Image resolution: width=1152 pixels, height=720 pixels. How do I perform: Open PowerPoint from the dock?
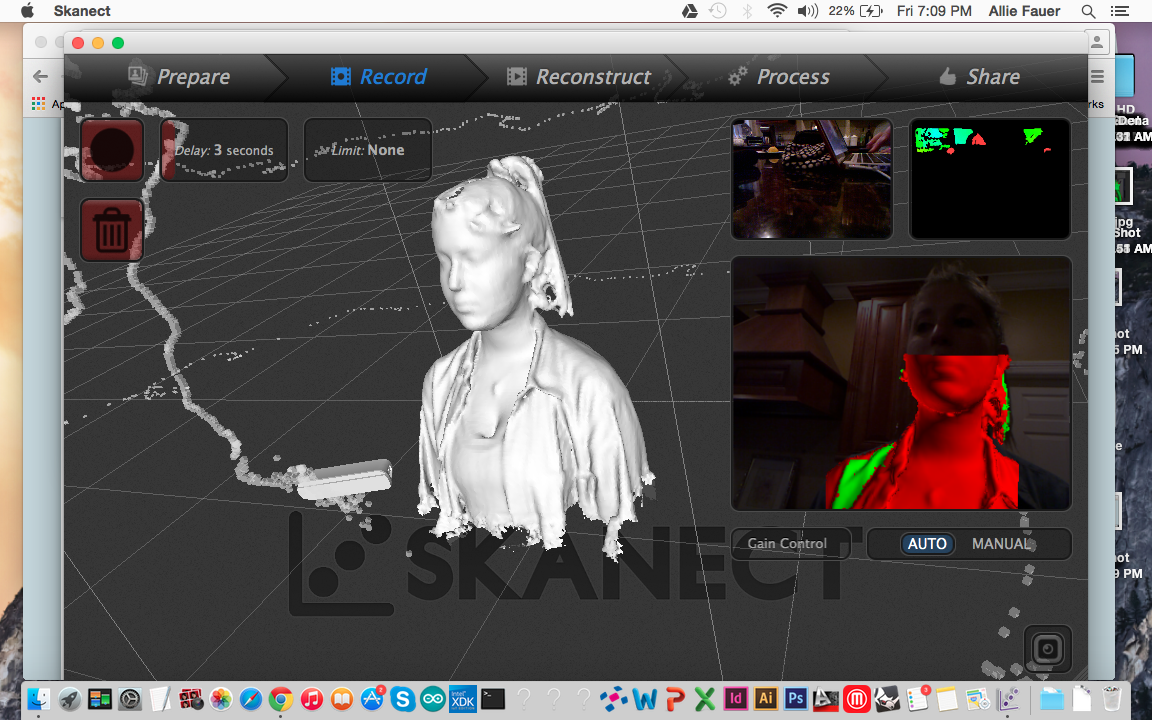point(675,699)
